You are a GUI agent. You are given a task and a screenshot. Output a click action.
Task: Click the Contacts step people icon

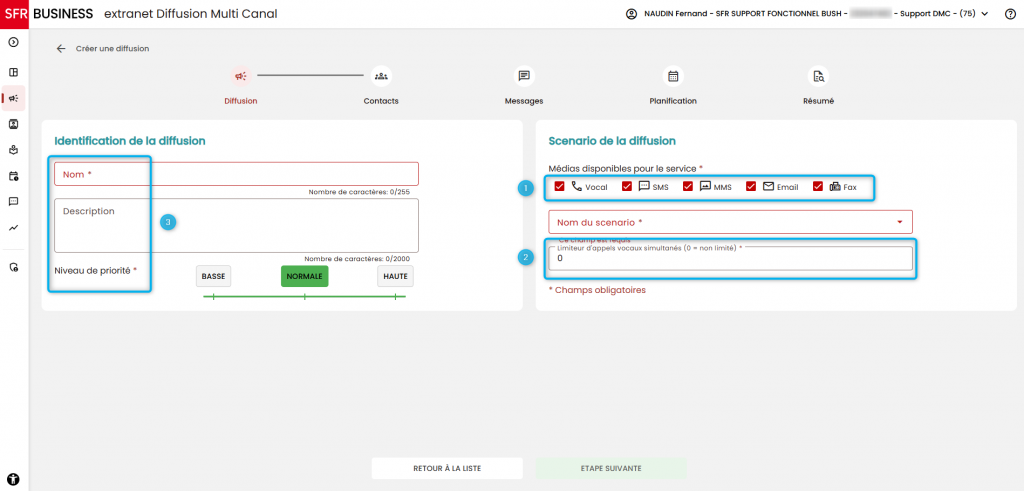point(381,76)
